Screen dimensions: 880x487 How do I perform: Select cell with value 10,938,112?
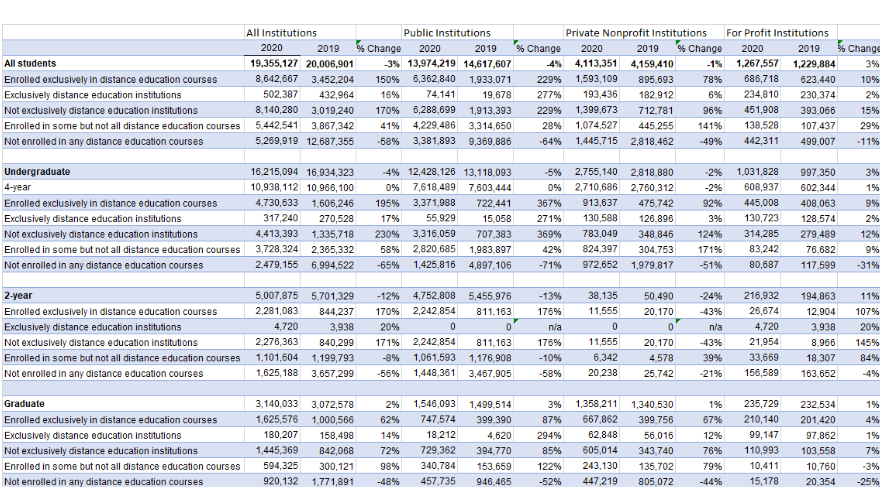click(x=272, y=187)
